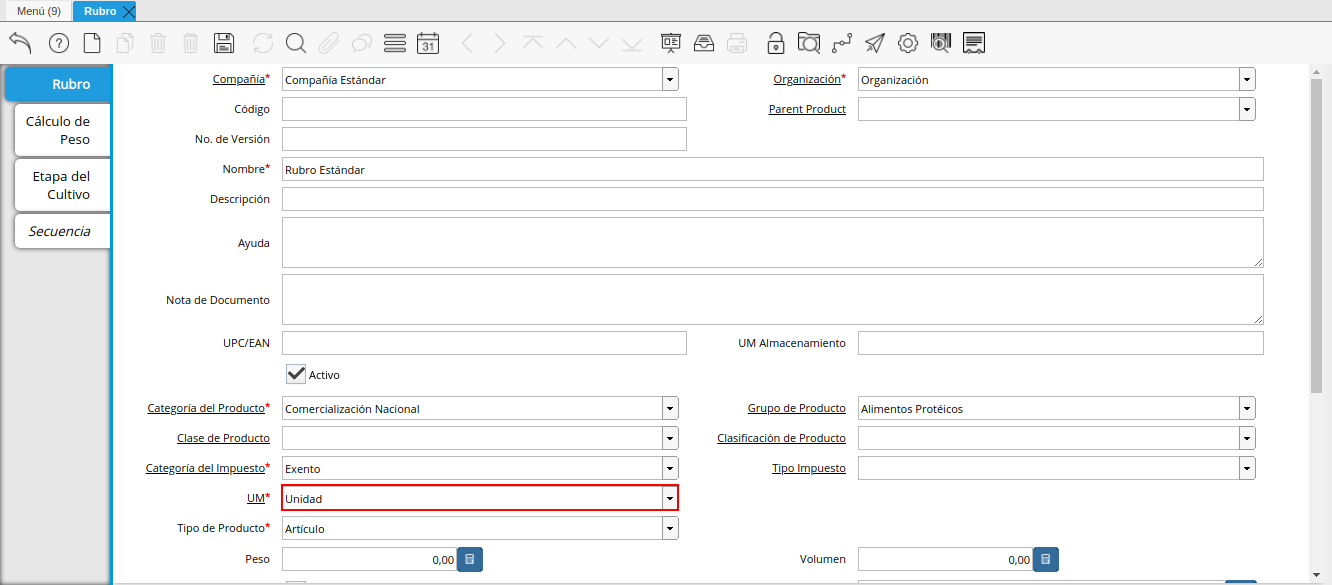Open the Menú (9) tab
The height and width of the screenshot is (585, 1332).
[x=38, y=11]
